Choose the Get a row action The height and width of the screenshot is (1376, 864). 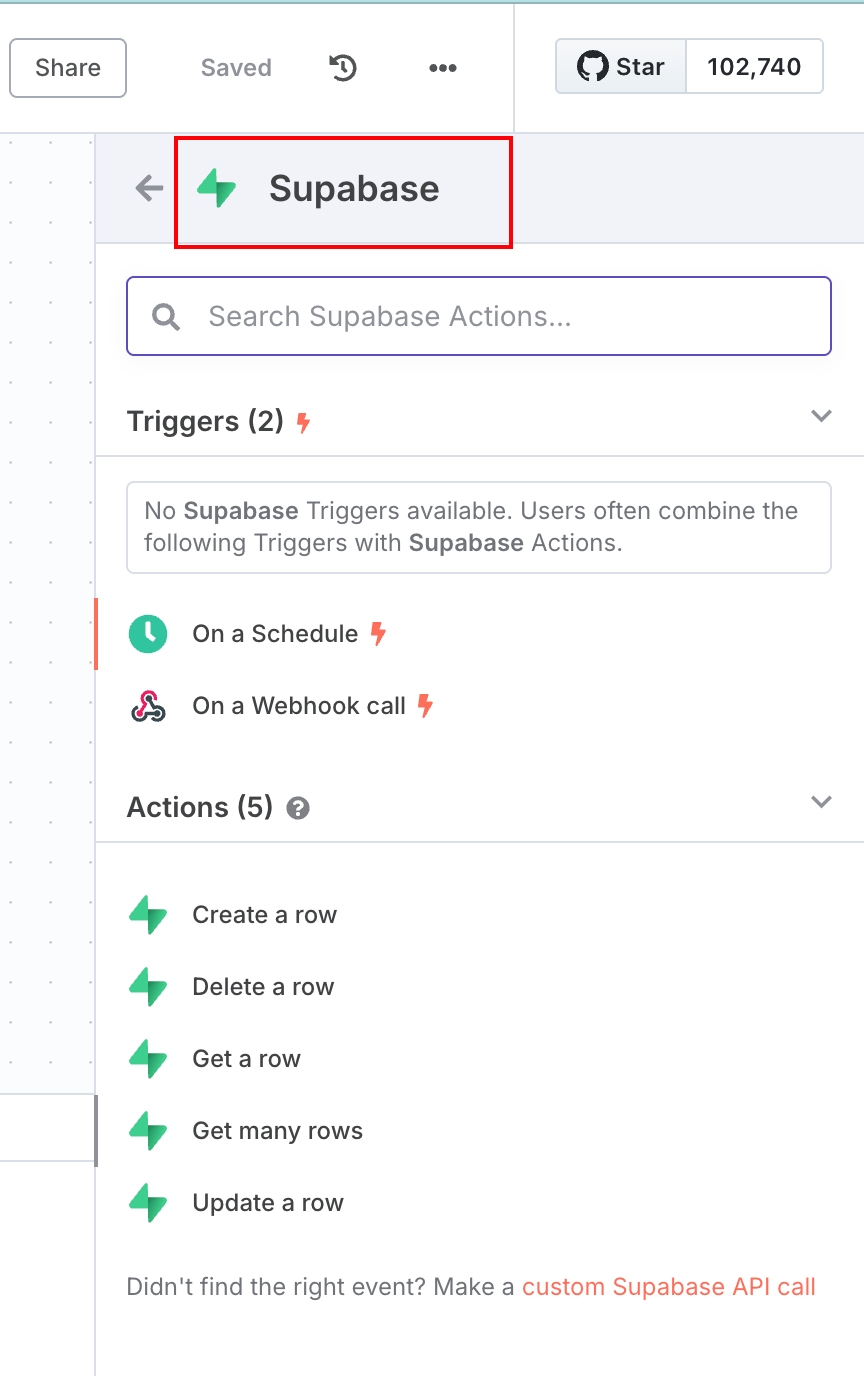(480, 1059)
